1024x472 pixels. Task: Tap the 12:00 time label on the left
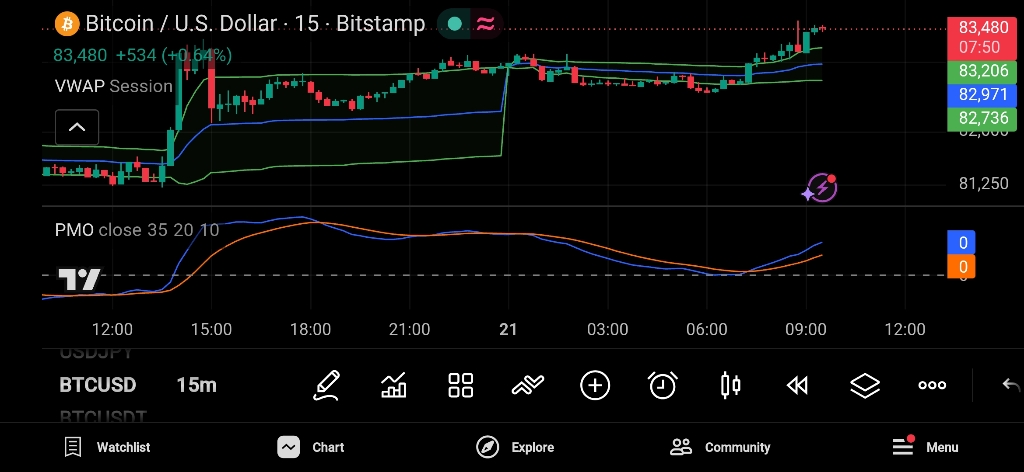click(x=112, y=329)
